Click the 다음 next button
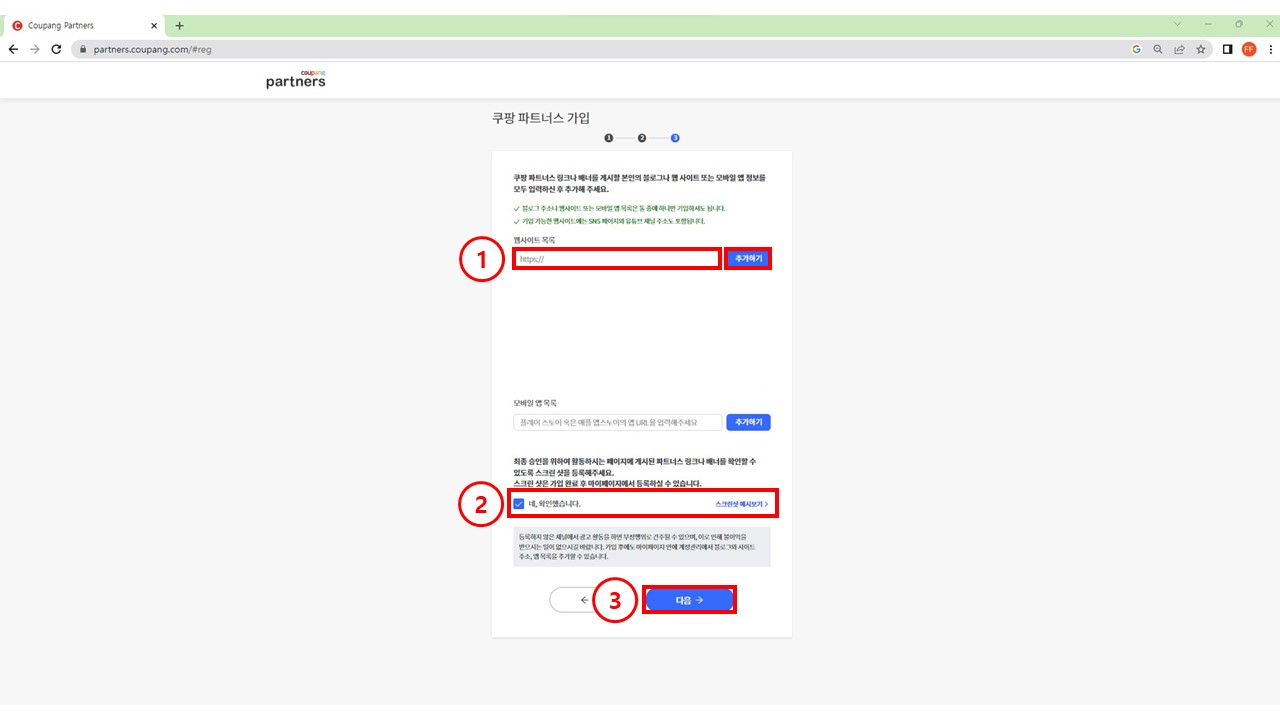This screenshot has height=720, width=1280. (x=689, y=600)
